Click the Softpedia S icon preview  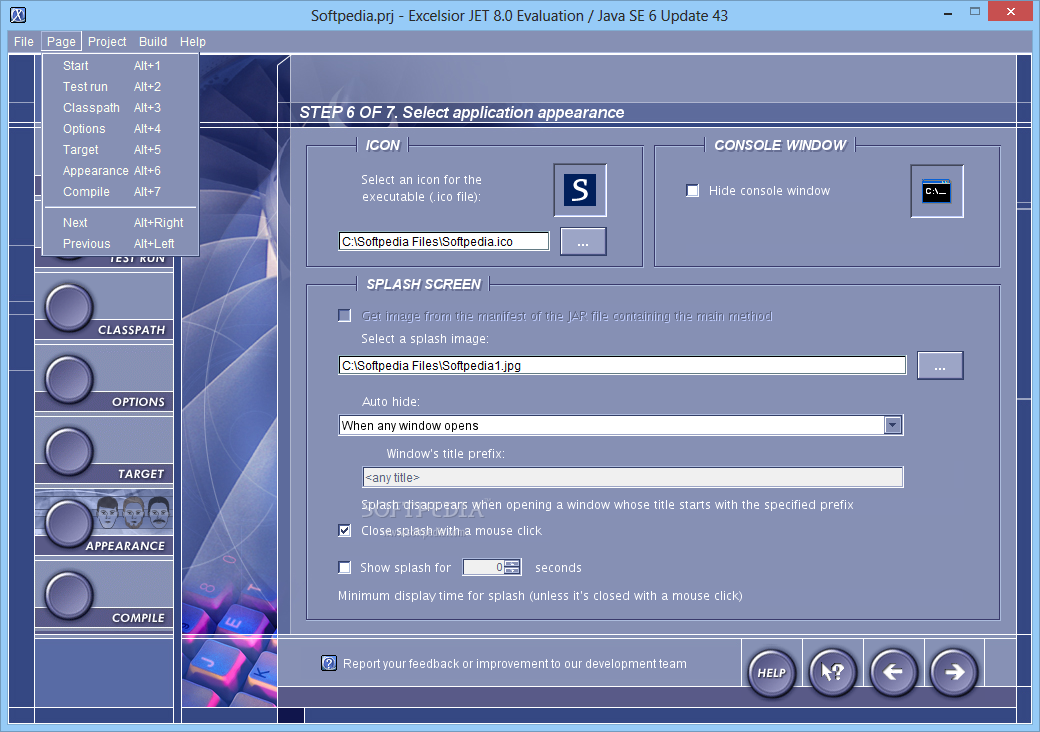point(580,190)
